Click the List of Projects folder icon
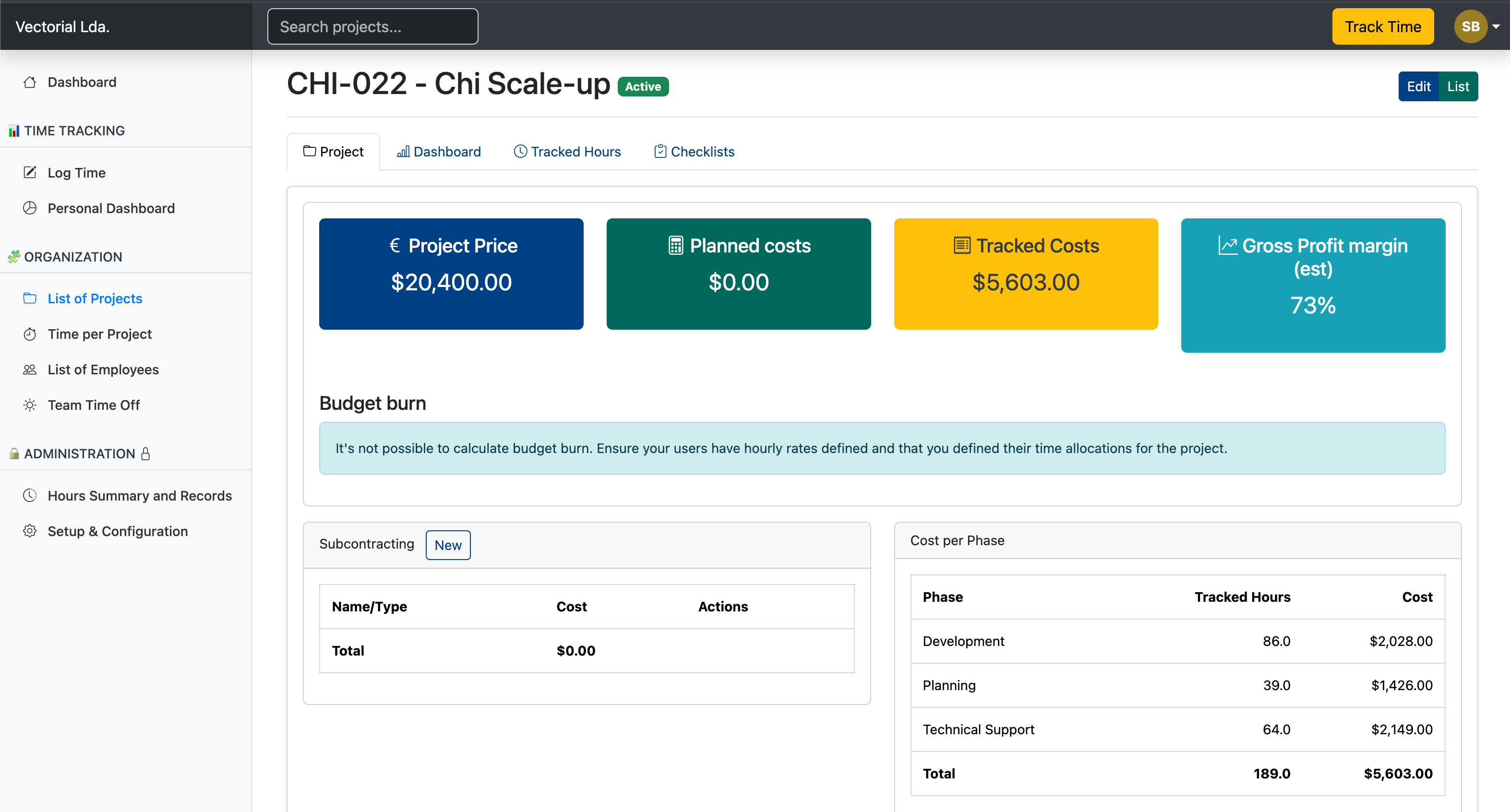This screenshot has height=812, width=1510. pyautogui.click(x=30, y=299)
